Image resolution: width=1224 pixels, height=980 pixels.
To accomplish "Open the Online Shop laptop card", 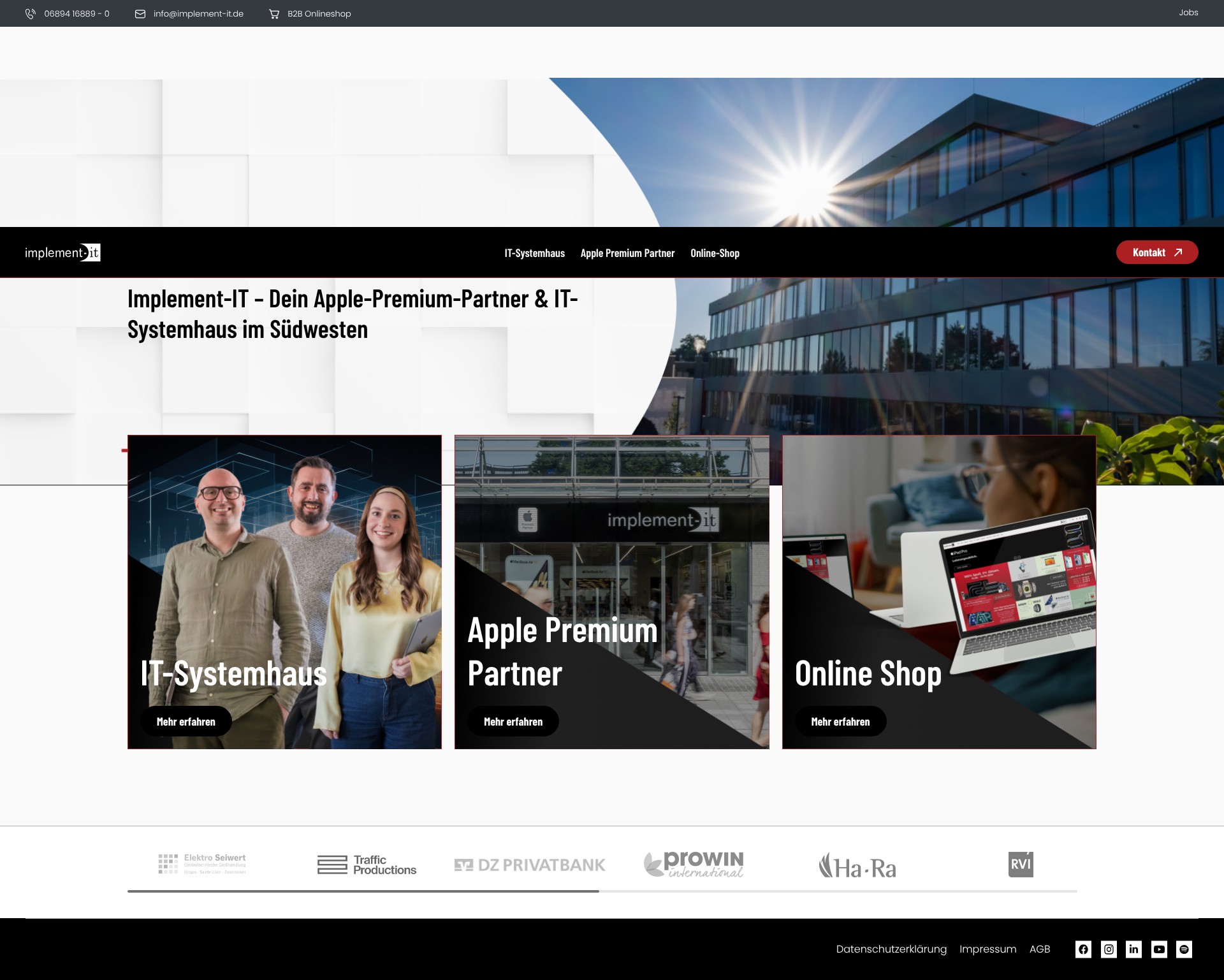I will pyautogui.click(x=939, y=592).
